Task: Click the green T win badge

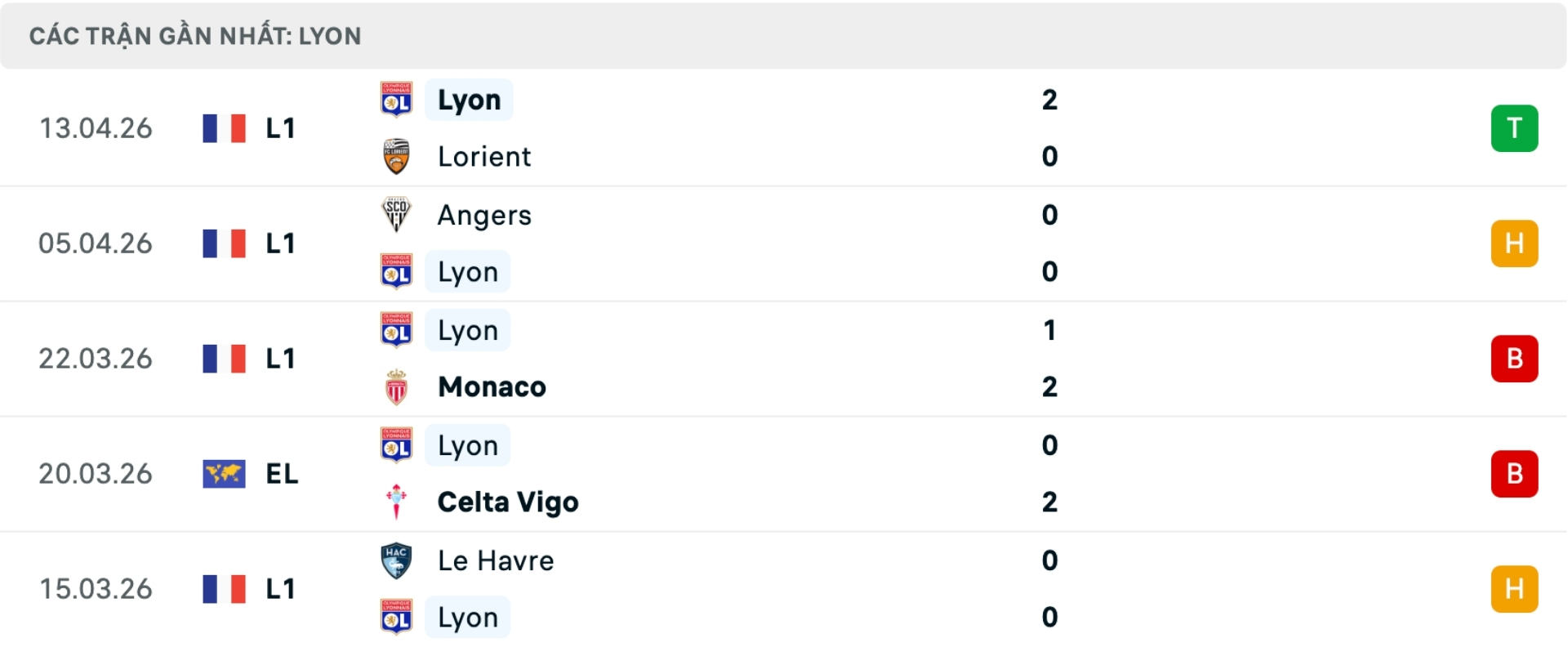Action: pos(1514,128)
